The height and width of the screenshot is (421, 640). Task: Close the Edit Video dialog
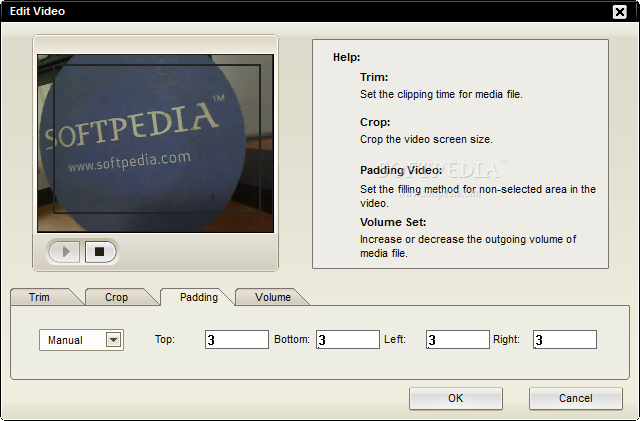pyautogui.click(x=620, y=12)
